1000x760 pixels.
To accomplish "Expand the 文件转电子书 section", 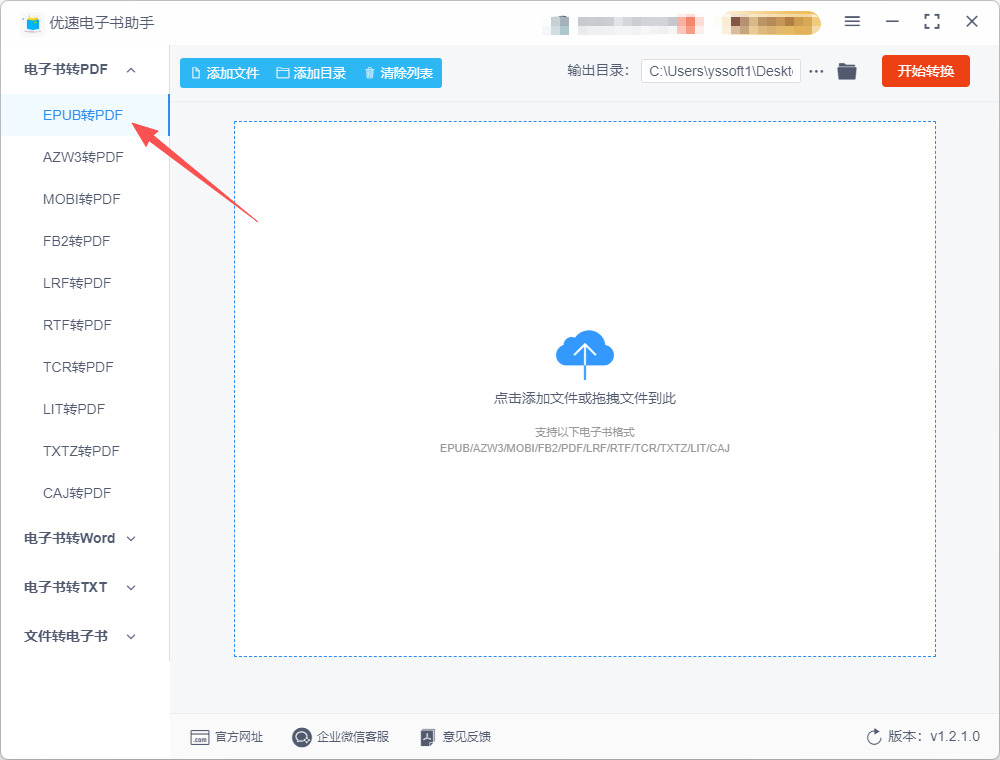I will 80,636.
